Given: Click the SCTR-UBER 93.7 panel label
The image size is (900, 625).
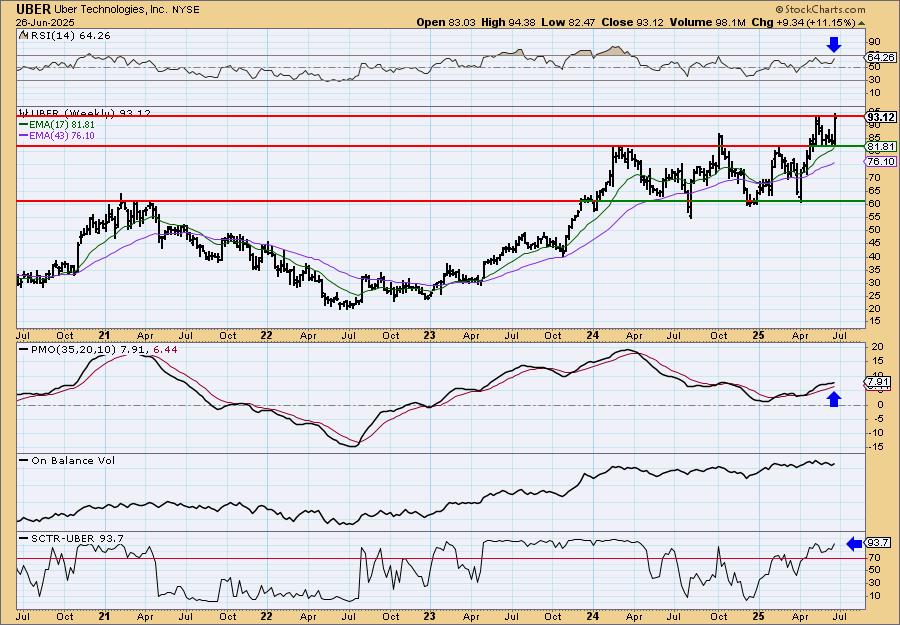Looking at the screenshot, I should click(76, 538).
